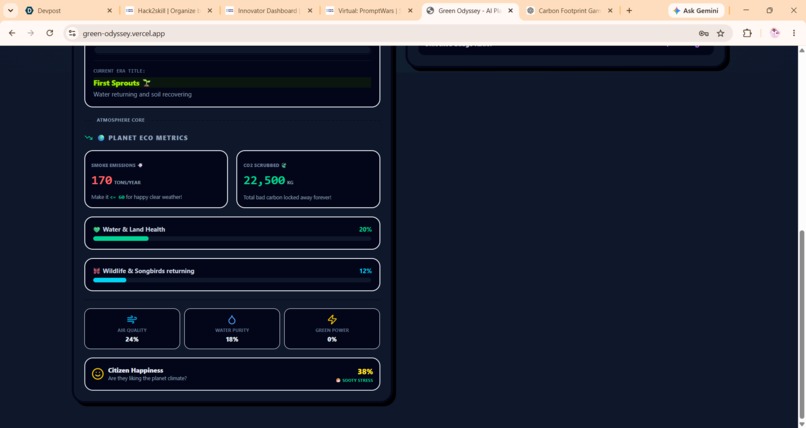Image resolution: width=806 pixels, height=428 pixels.
Task: Click the 24% air quality value
Action: (132, 339)
